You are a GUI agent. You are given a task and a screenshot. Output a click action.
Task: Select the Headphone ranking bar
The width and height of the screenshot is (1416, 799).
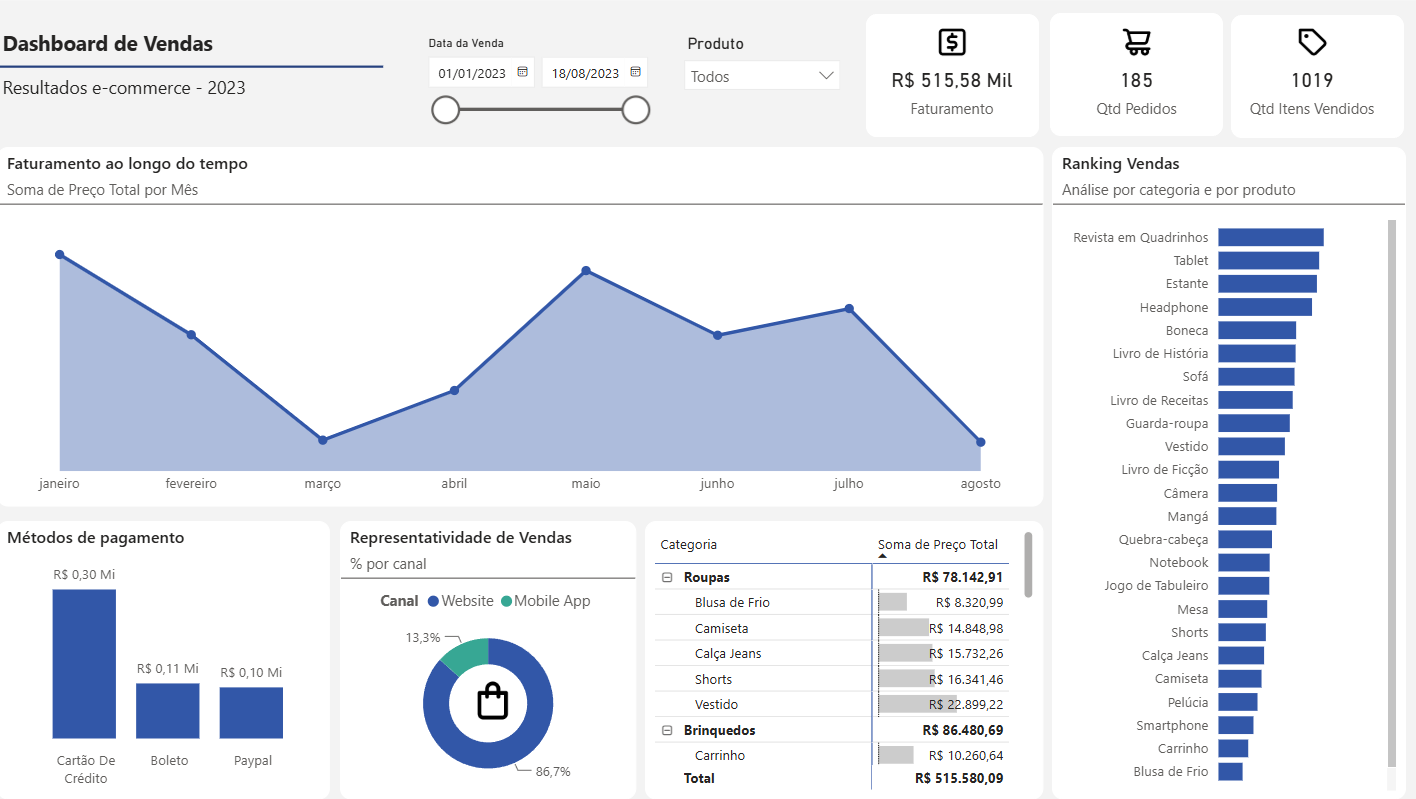1265,307
